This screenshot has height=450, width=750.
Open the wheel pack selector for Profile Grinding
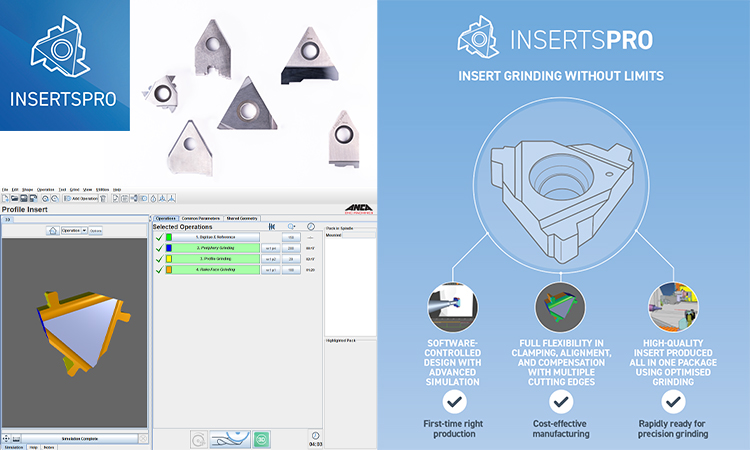click(x=270, y=259)
